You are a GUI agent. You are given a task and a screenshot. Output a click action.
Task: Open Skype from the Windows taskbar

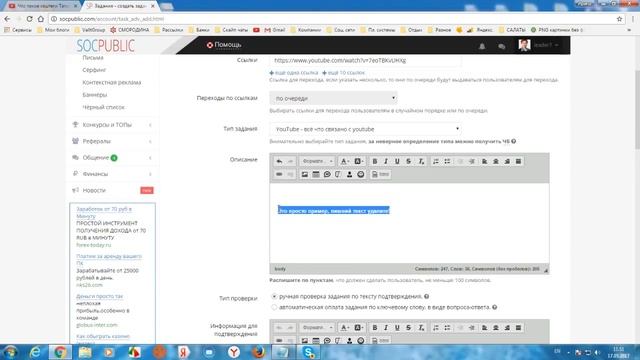click(x=309, y=352)
